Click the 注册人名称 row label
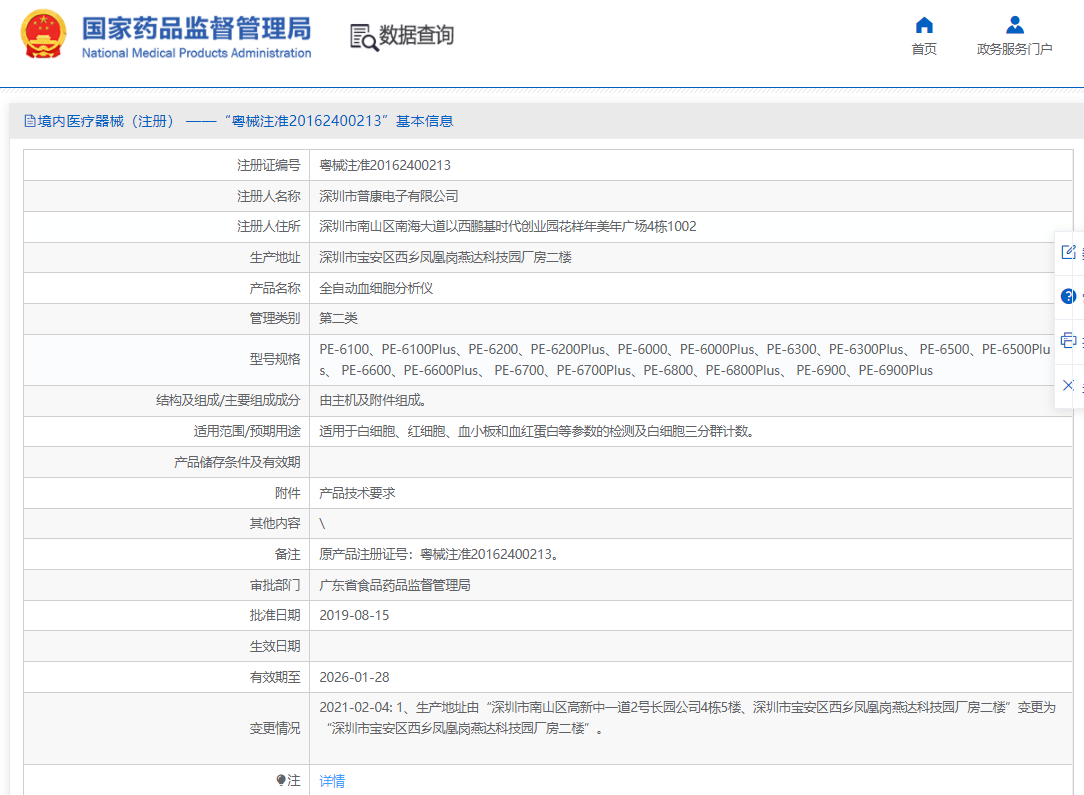This screenshot has width=1084, height=795. (x=268, y=196)
